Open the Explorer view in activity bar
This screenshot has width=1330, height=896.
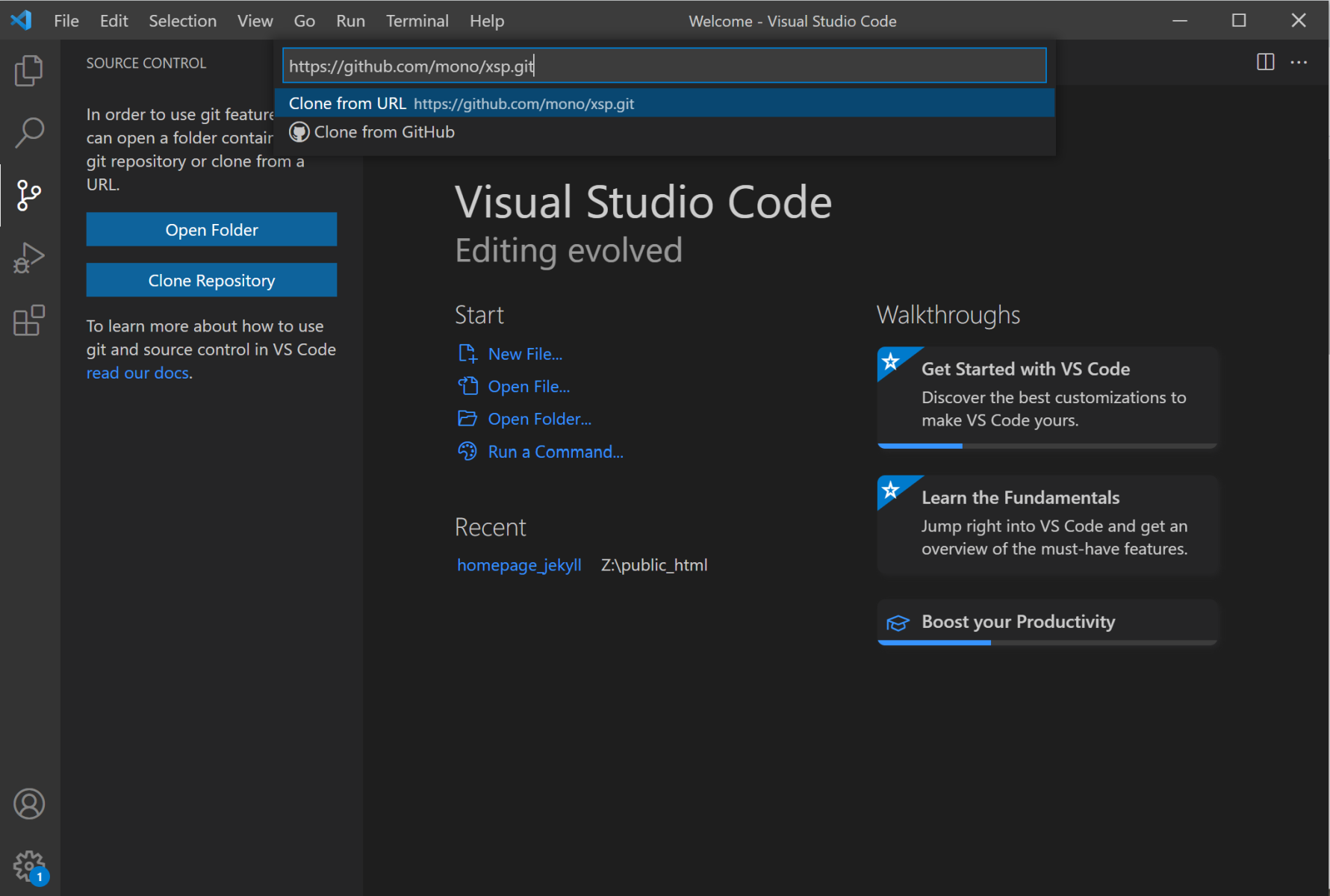pyautogui.click(x=29, y=71)
